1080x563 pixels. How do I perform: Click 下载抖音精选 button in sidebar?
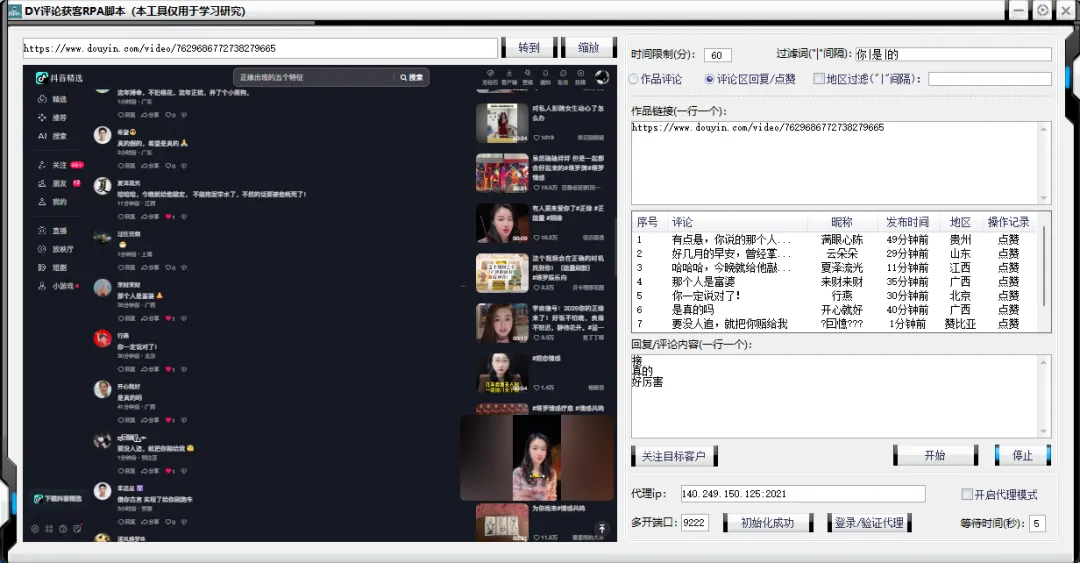coord(58,498)
